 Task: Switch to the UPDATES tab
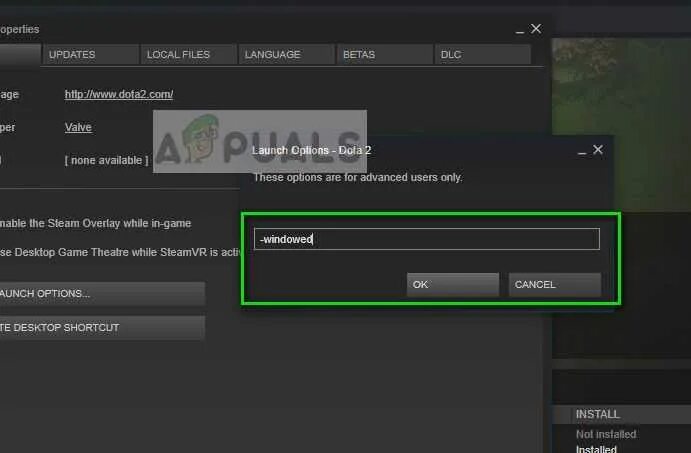(90, 55)
